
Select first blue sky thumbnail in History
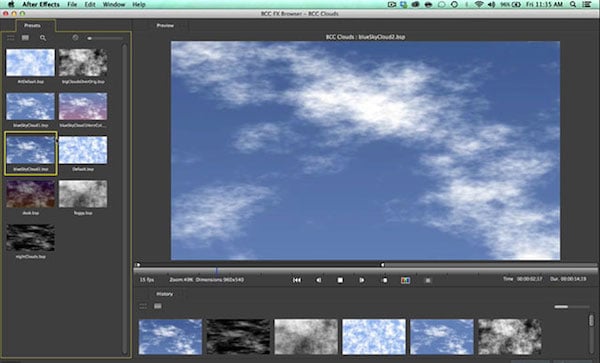point(170,337)
